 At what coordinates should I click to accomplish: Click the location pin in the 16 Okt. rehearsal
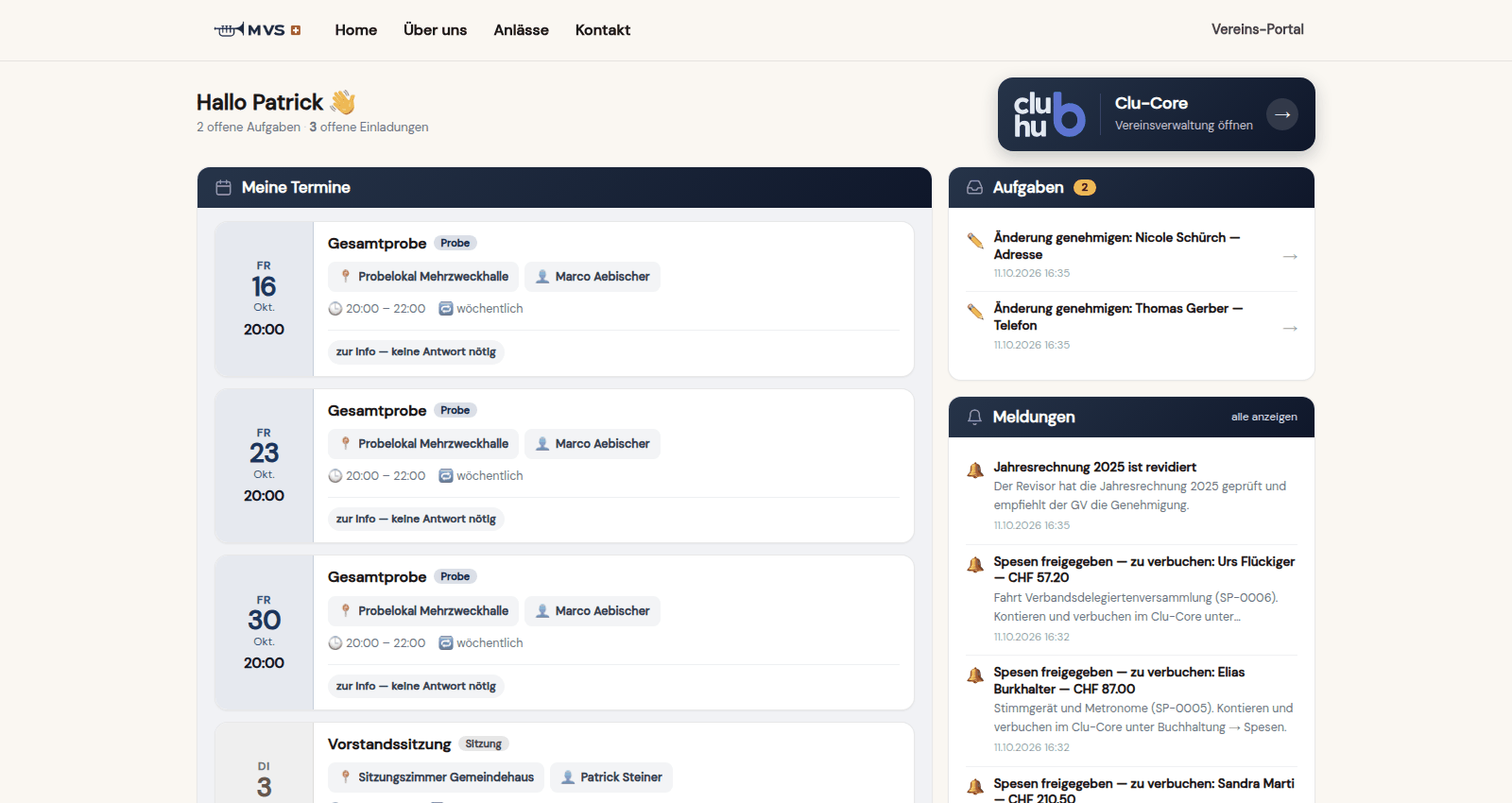pyautogui.click(x=346, y=277)
